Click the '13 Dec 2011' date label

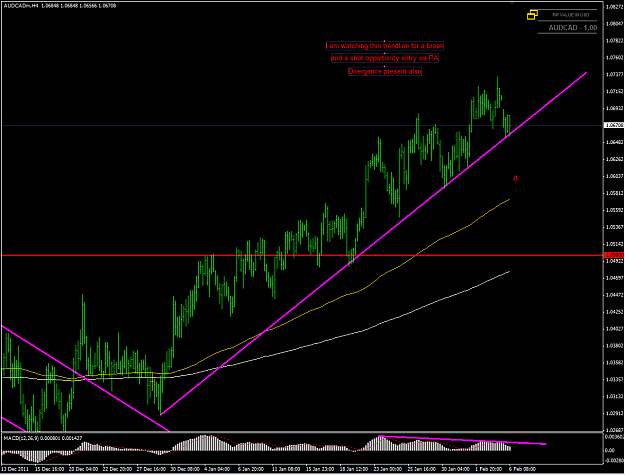[15, 469]
